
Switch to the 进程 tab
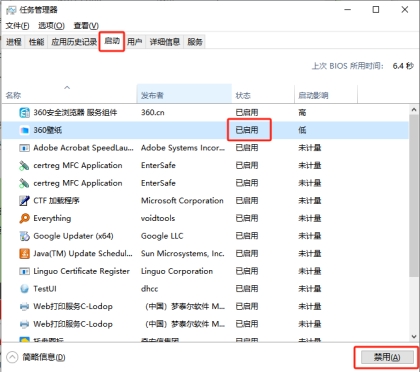(14, 42)
